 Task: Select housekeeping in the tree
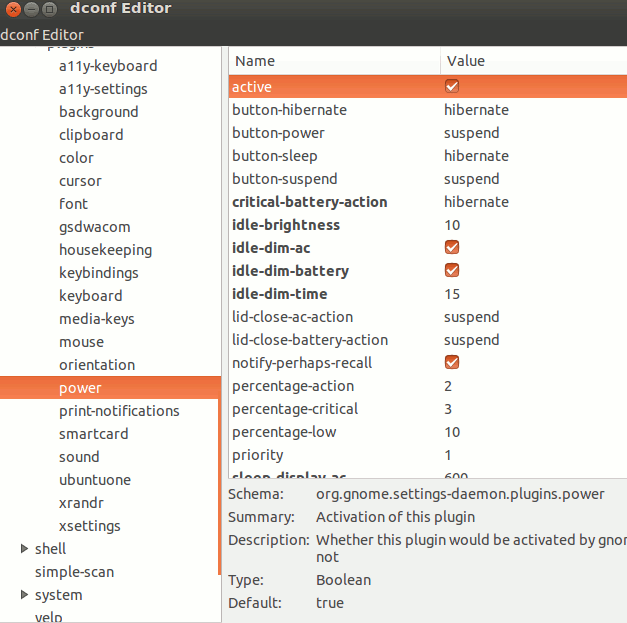106,250
